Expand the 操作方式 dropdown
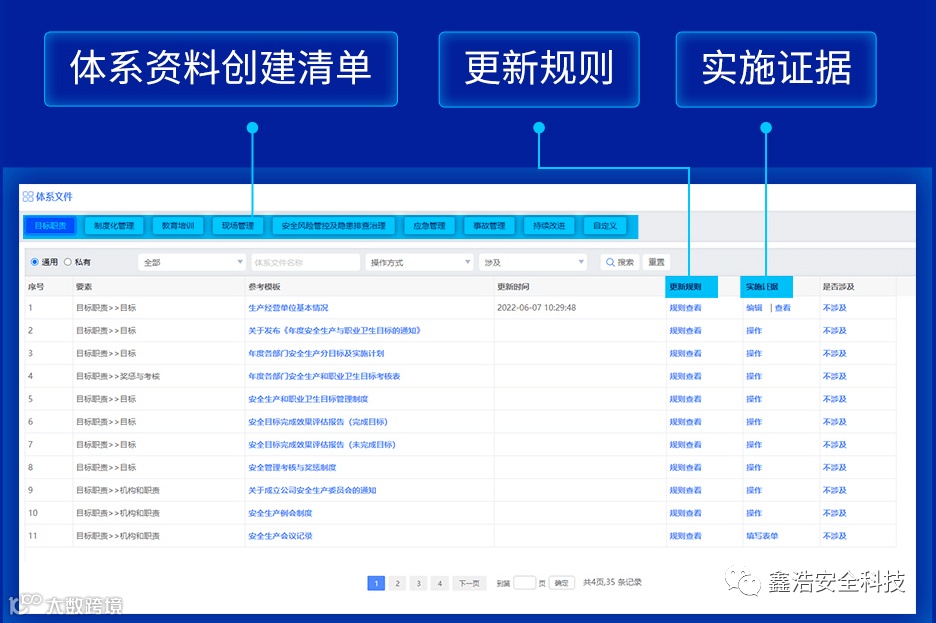Viewport: 936px width, 623px height. coord(419,262)
